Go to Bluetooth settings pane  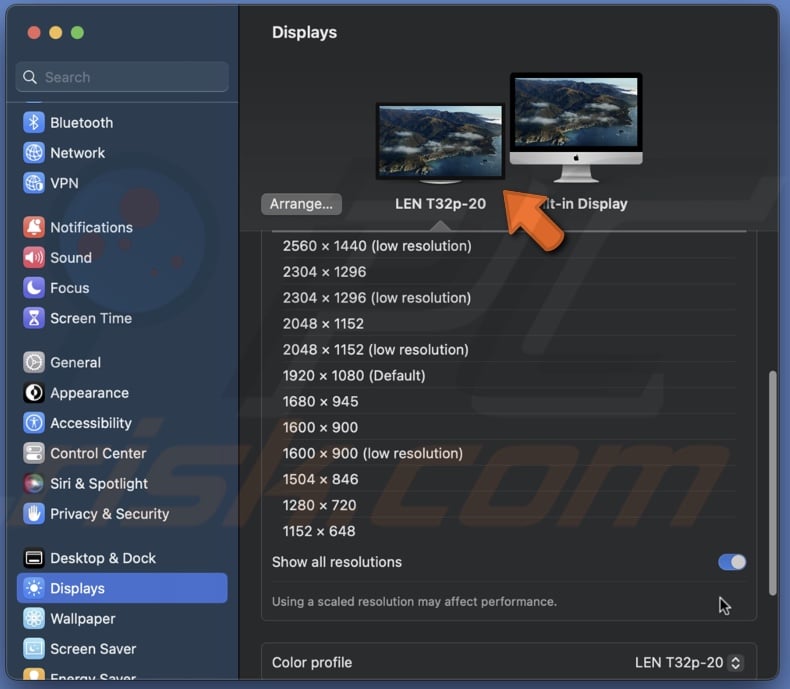[122, 122]
